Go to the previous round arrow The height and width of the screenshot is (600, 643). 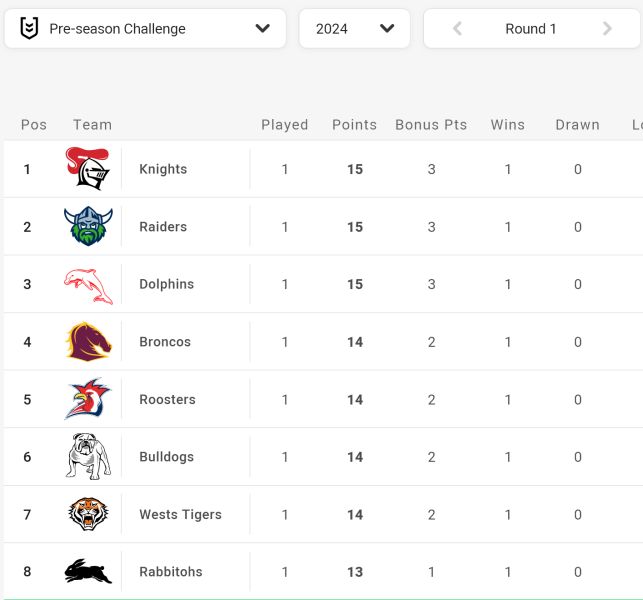click(457, 29)
